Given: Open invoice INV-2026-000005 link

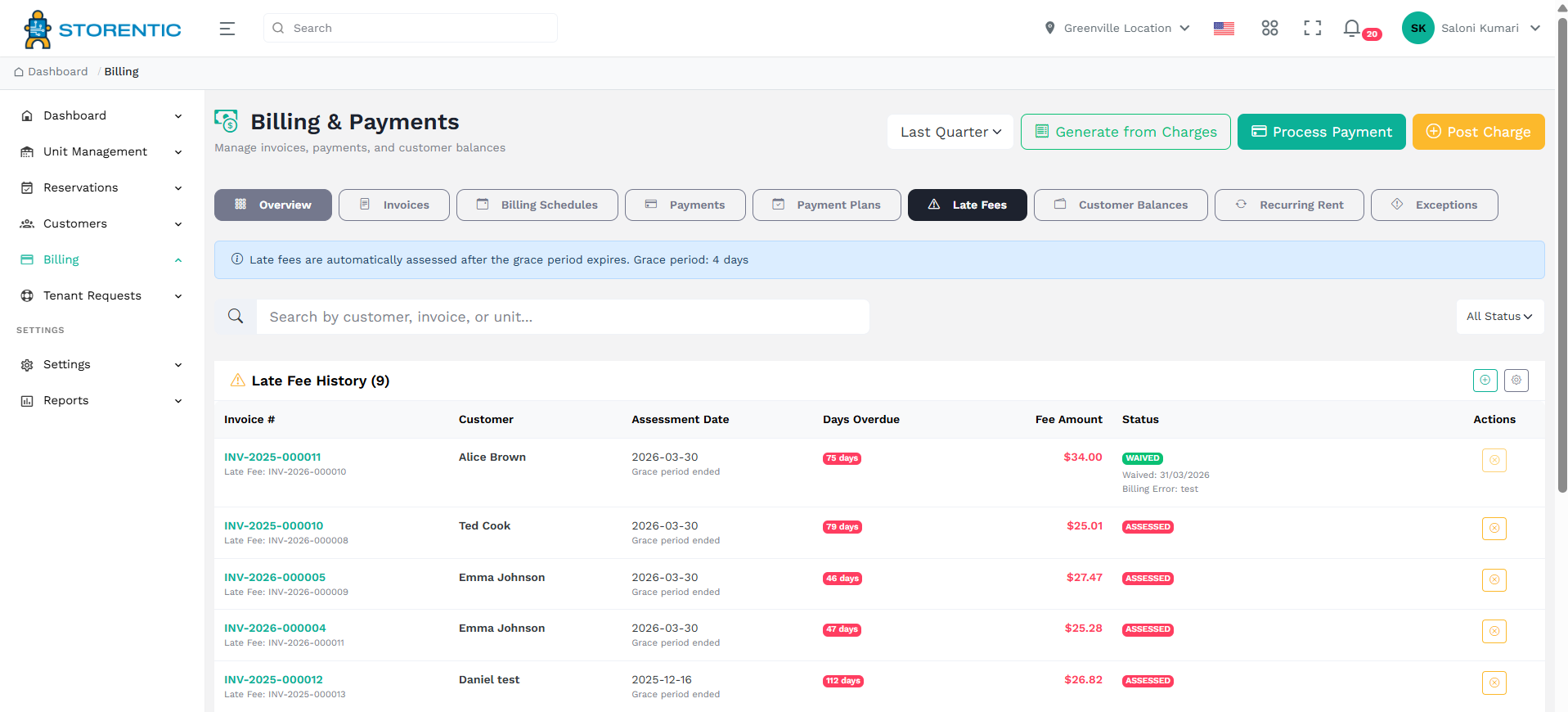Looking at the screenshot, I should tap(275, 578).
